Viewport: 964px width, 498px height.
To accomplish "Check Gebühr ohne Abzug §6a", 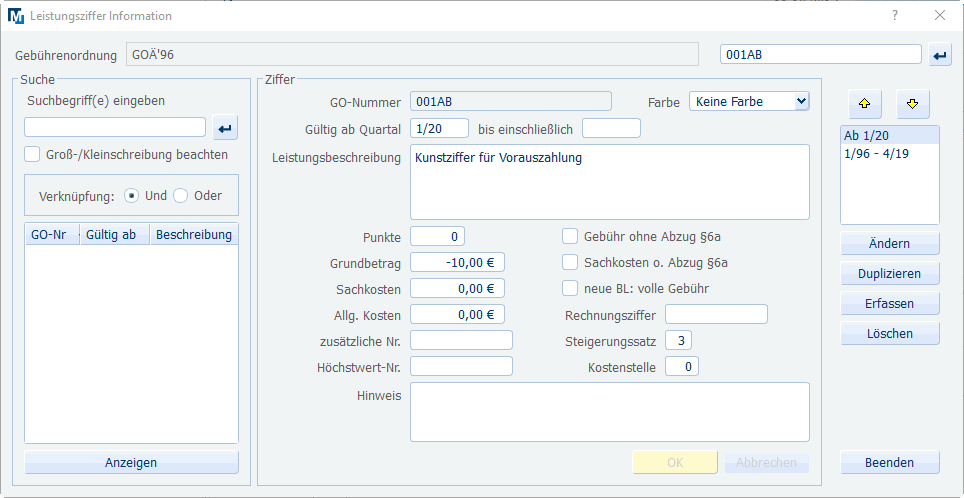I will pyautogui.click(x=571, y=235).
